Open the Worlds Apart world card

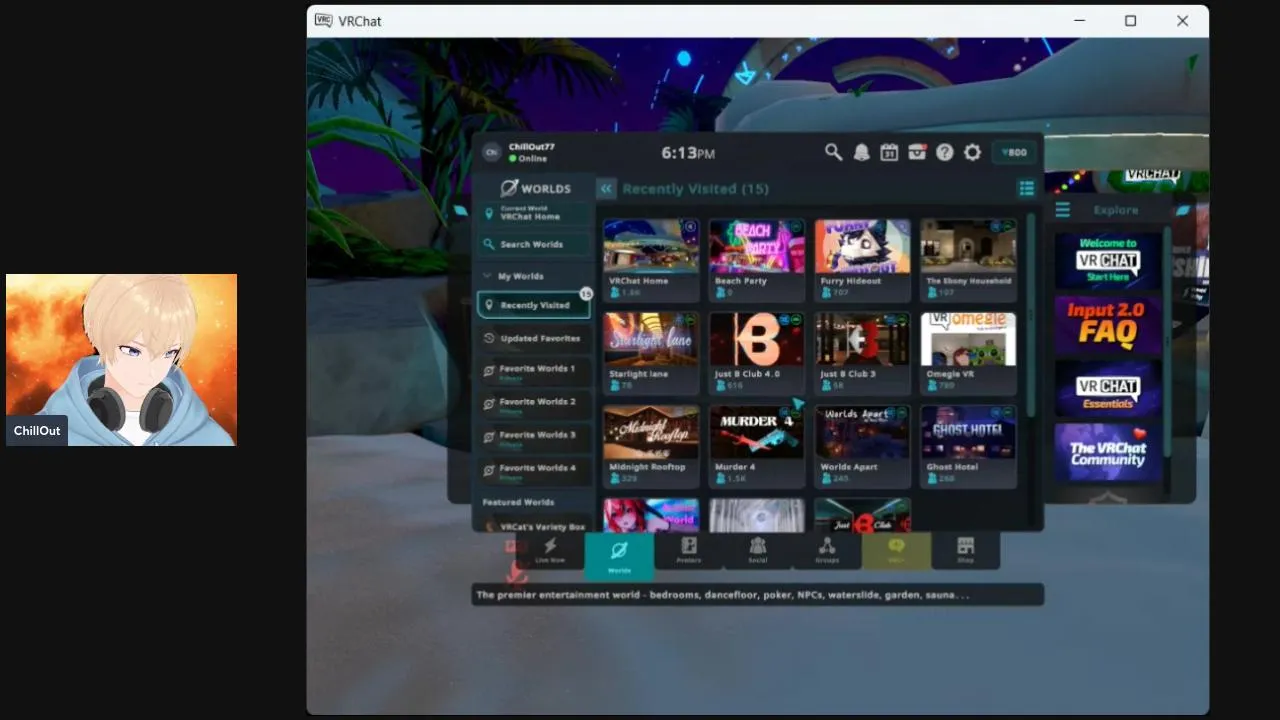point(862,446)
